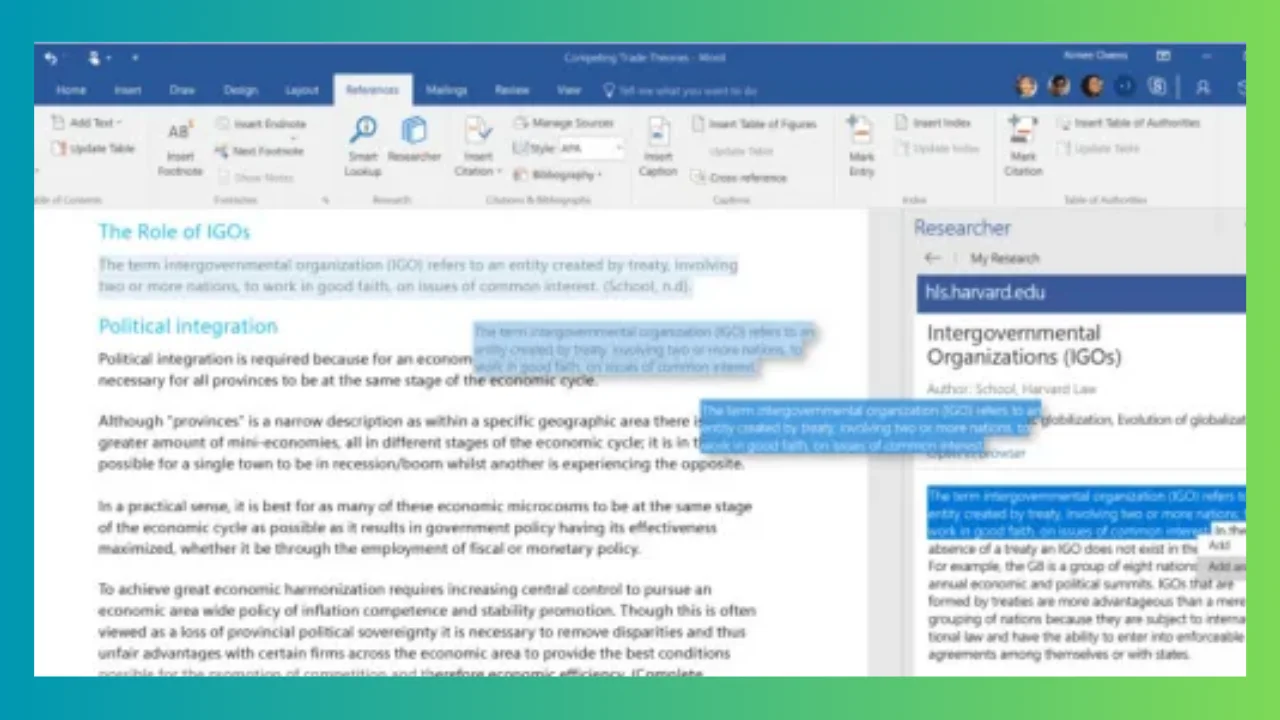The width and height of the screenshot is (1280, 720).
Task: Open the Layout tab
Action: tap(301, 90)
